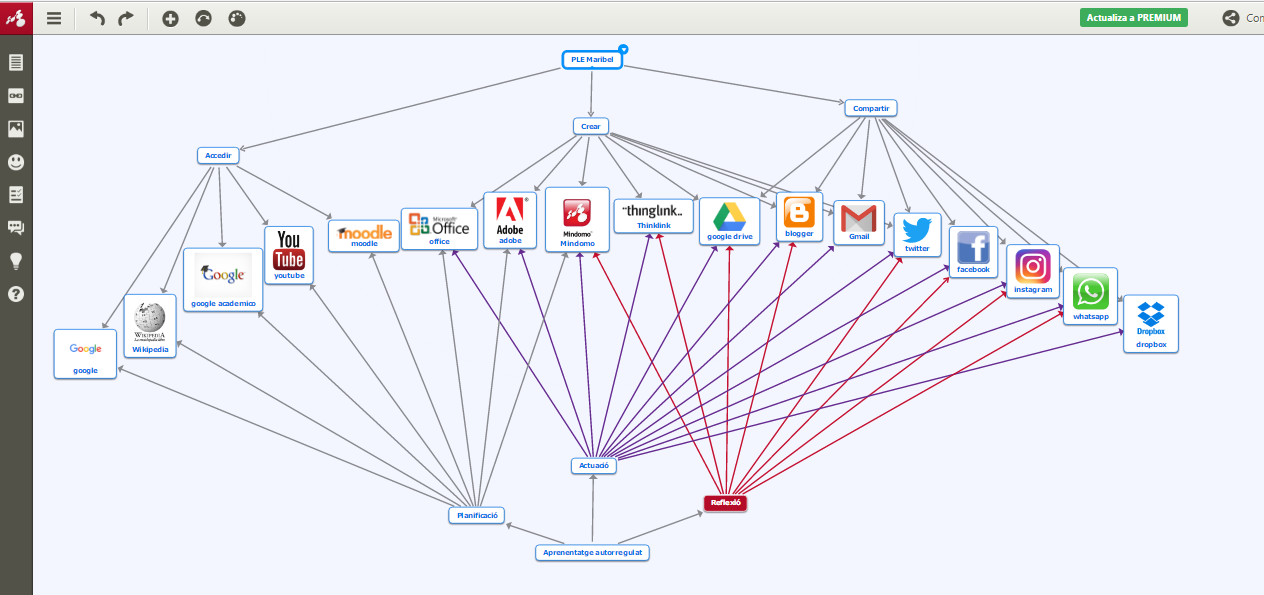Select the Compartir node
The height and width of the screenshot is (595, 1264).
coord(871,108)
